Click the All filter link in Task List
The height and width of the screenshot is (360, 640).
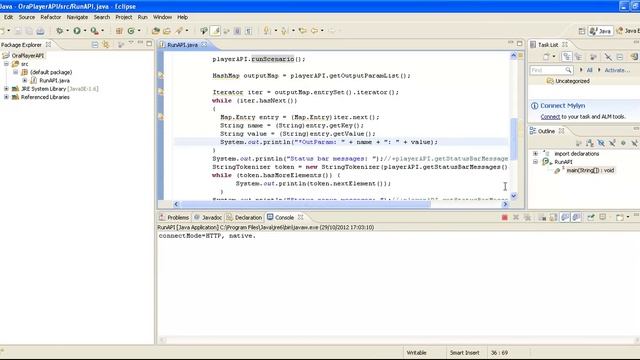click(x=589, y=70)
